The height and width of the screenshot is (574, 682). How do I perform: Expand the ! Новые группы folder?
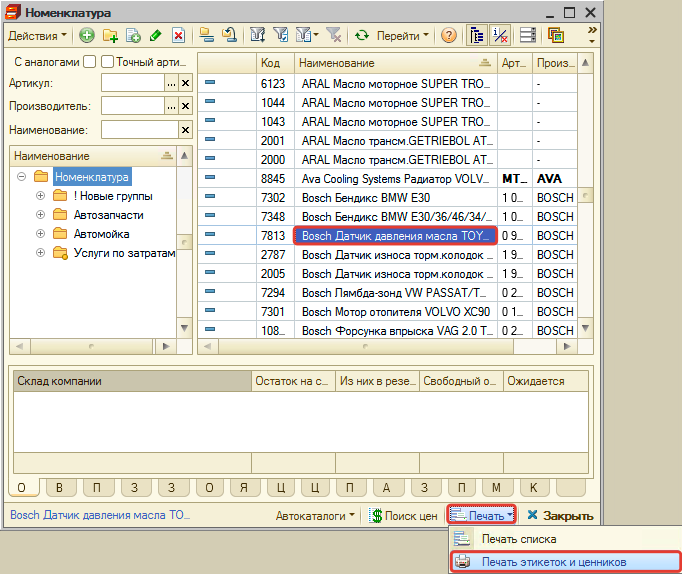tap(40, 196)
